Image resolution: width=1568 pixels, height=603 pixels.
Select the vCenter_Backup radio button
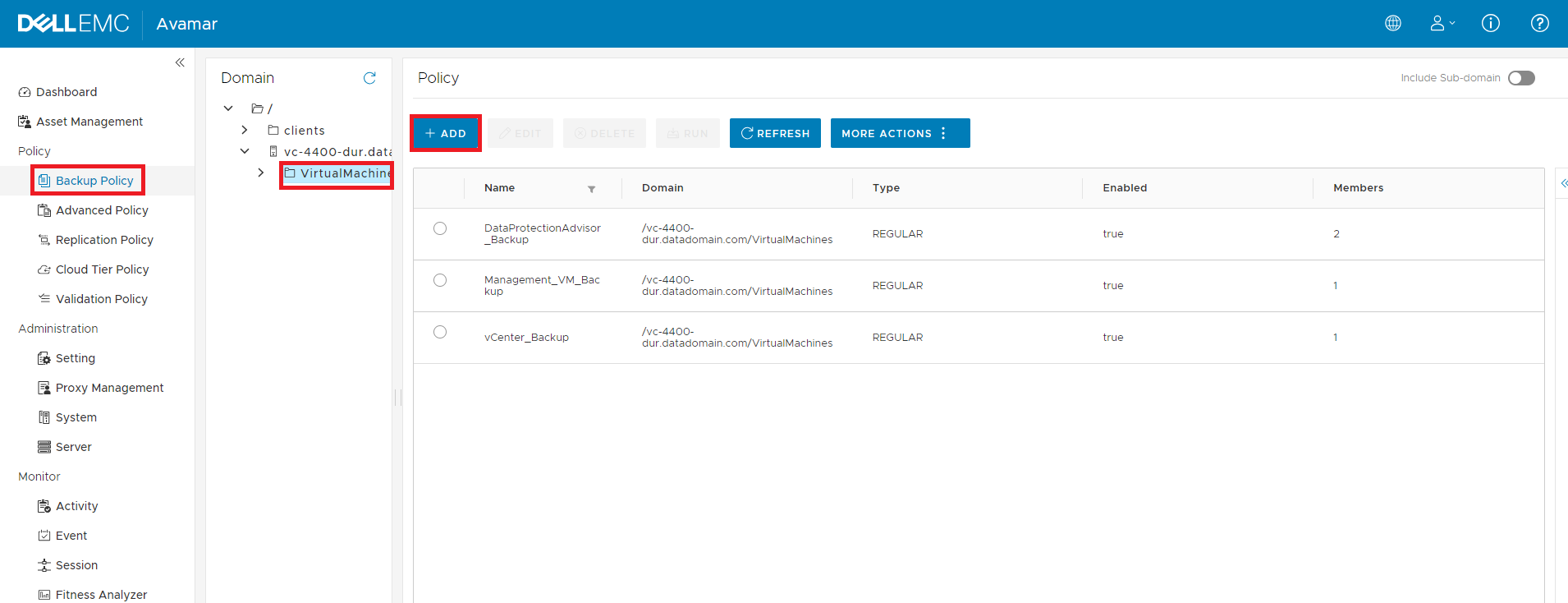(x=440, y=332)
